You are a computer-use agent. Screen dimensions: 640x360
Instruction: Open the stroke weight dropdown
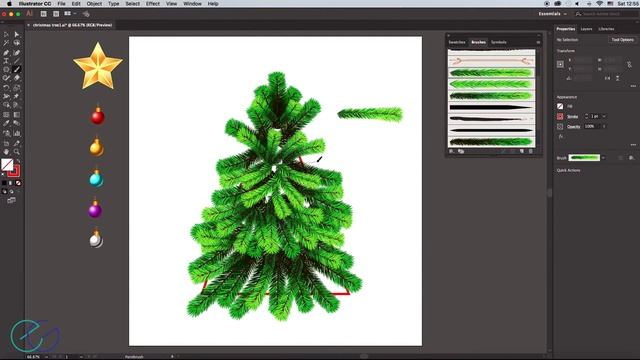[x=604, y=116]
